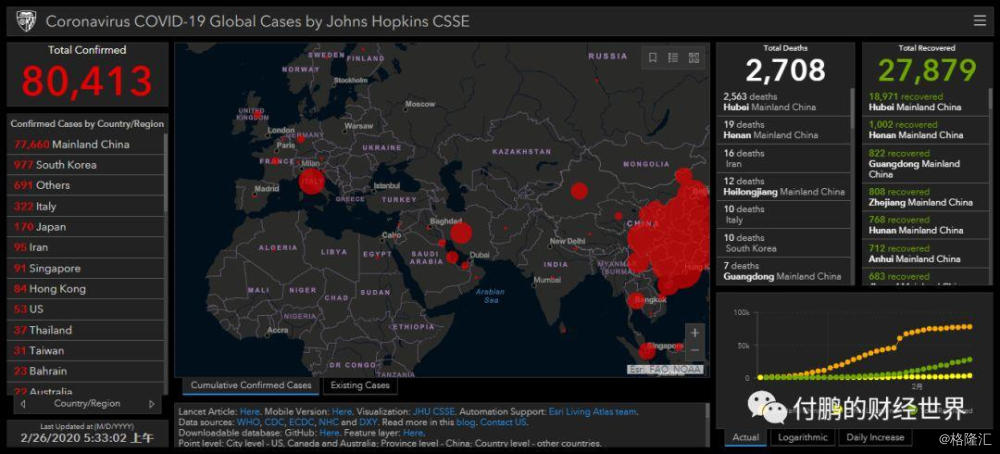The image size is (1000, 454).
Task: Select the Daily Increase chart tab
Action: (873, 437)
